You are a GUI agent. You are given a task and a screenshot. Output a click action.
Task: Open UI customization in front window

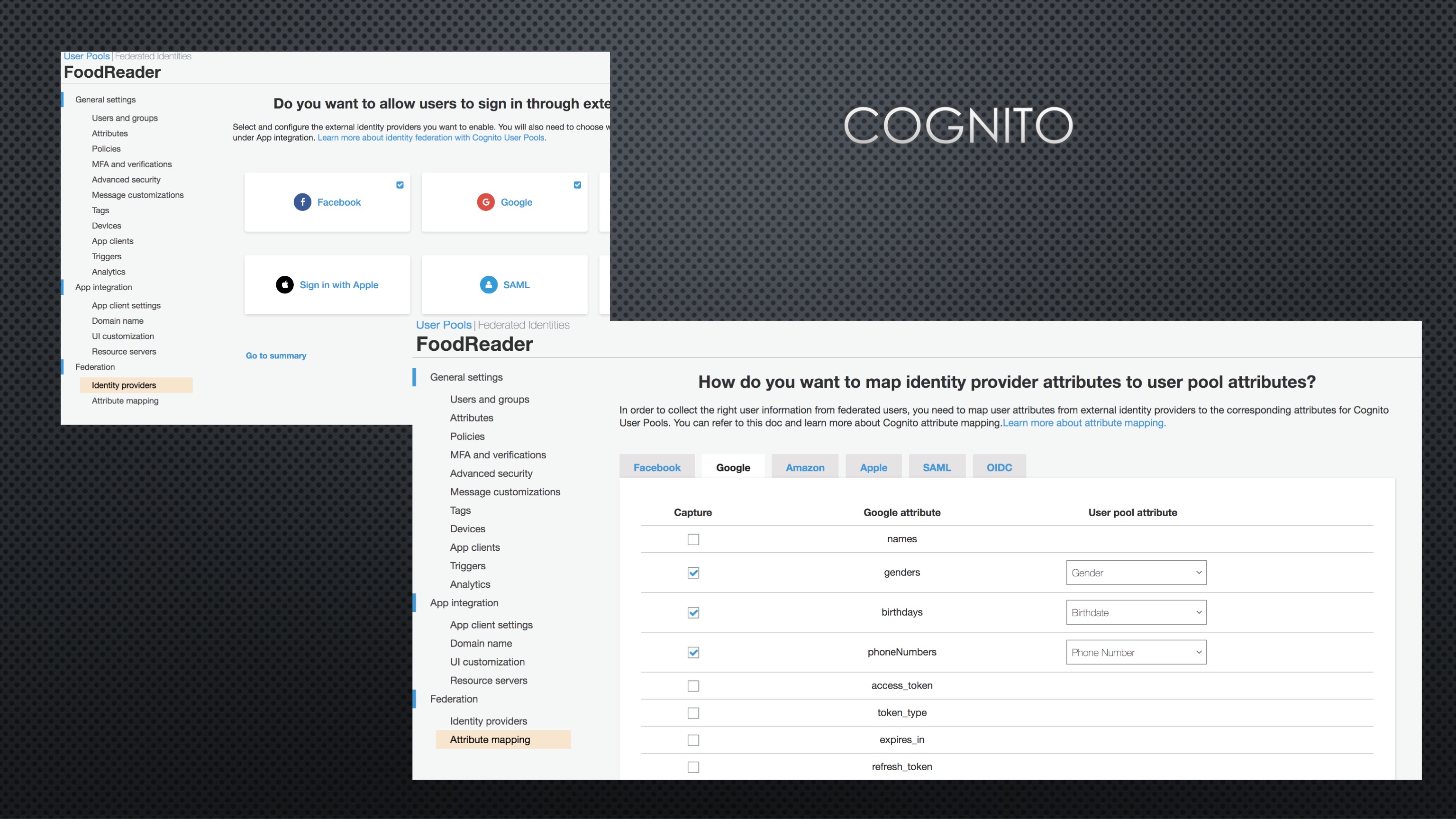487,662
